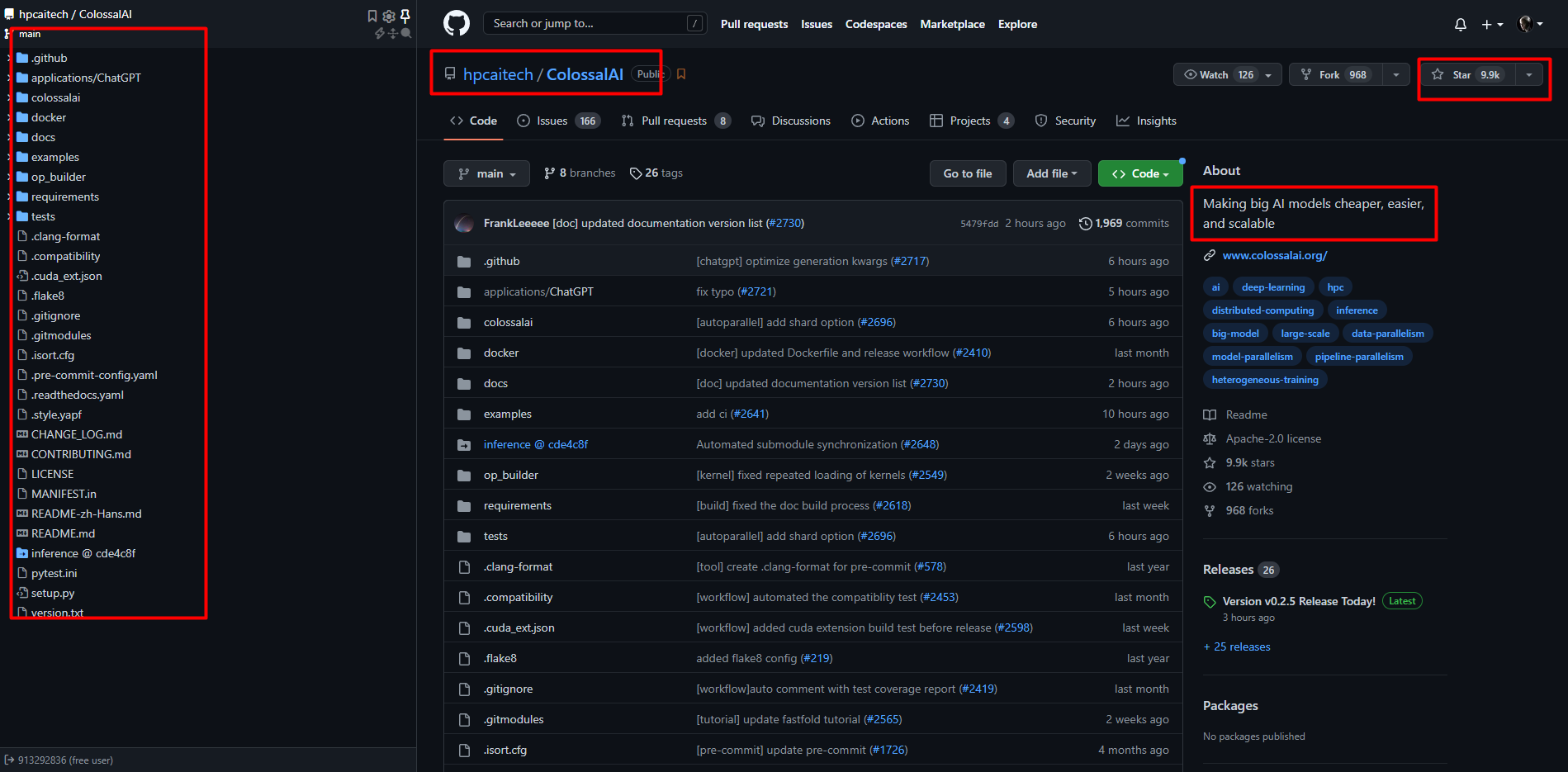This screenshot has width=1568, height=772.
Task: Open Marketplace in the top navigation
Action: 952,24
